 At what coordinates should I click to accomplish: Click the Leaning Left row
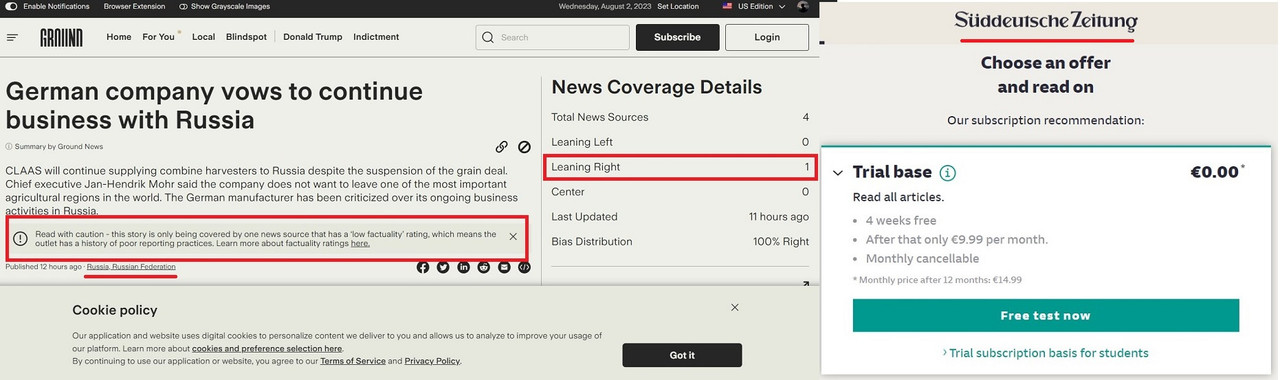680,142
